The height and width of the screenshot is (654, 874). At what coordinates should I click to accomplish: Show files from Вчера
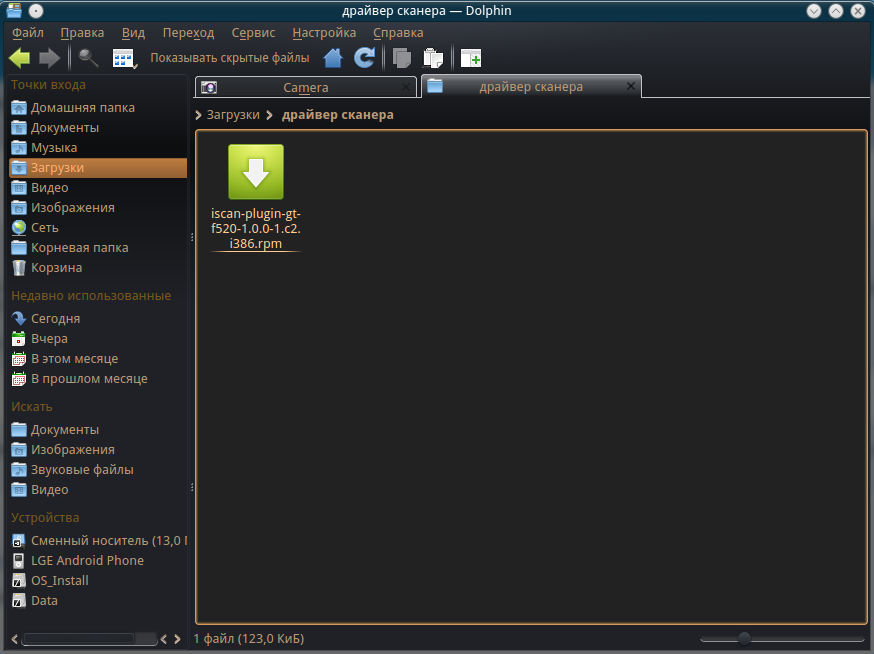(98, 339)
